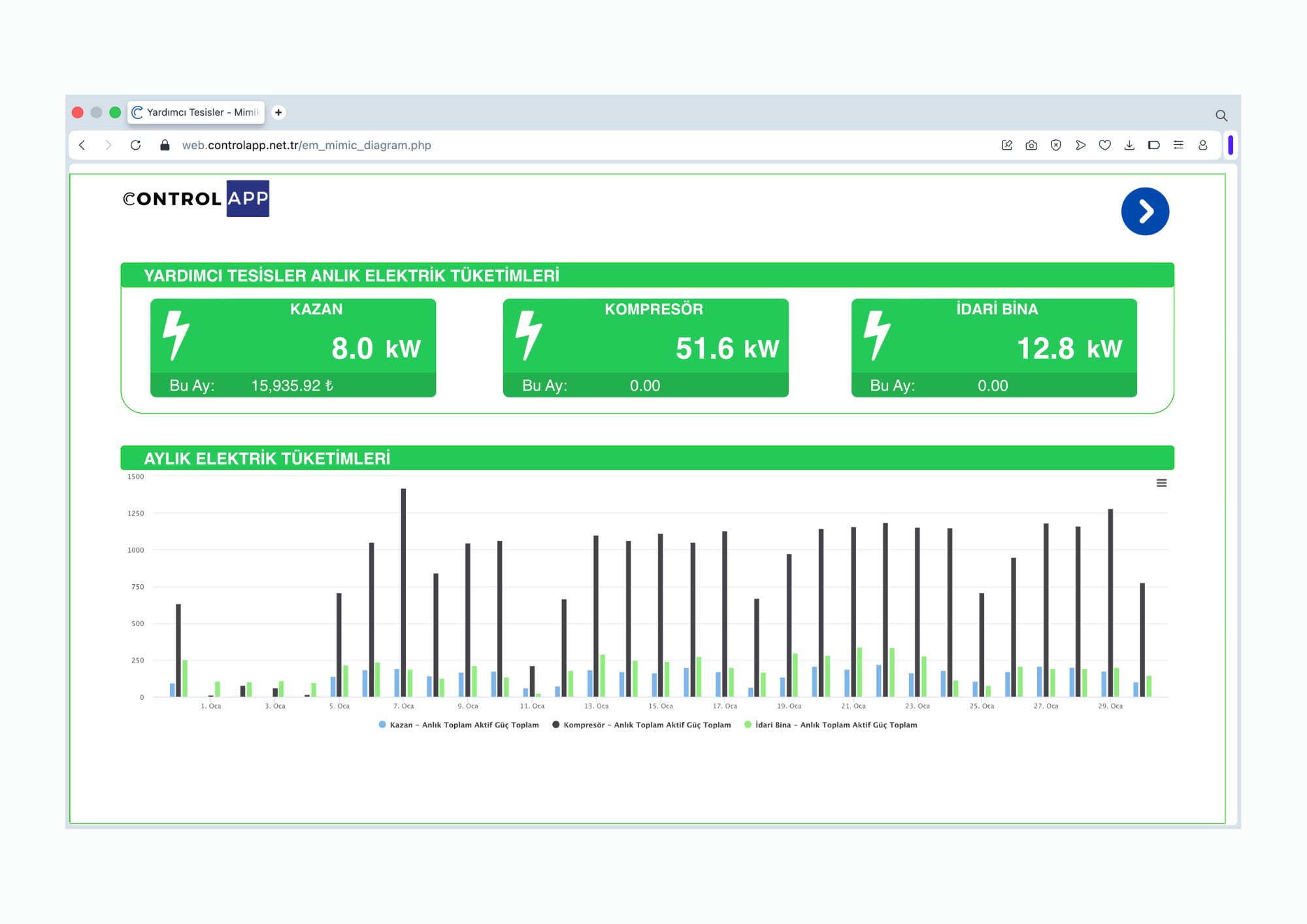Click the tab search magnifier icon
The width and height of the screenshot is (1307, 924).
pyautogui.click(x=1221, y=116)
